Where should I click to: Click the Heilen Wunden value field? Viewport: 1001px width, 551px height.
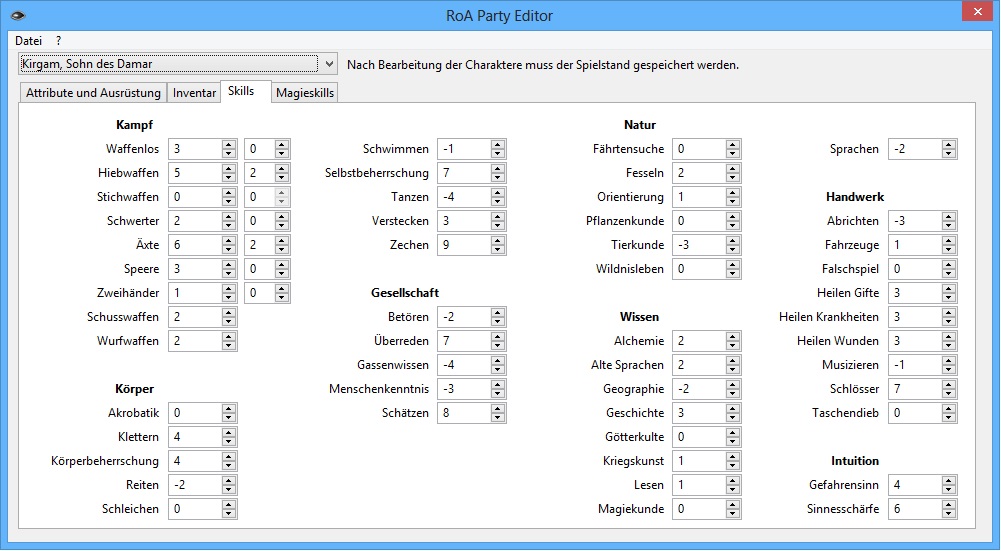(x=914, y=341)
